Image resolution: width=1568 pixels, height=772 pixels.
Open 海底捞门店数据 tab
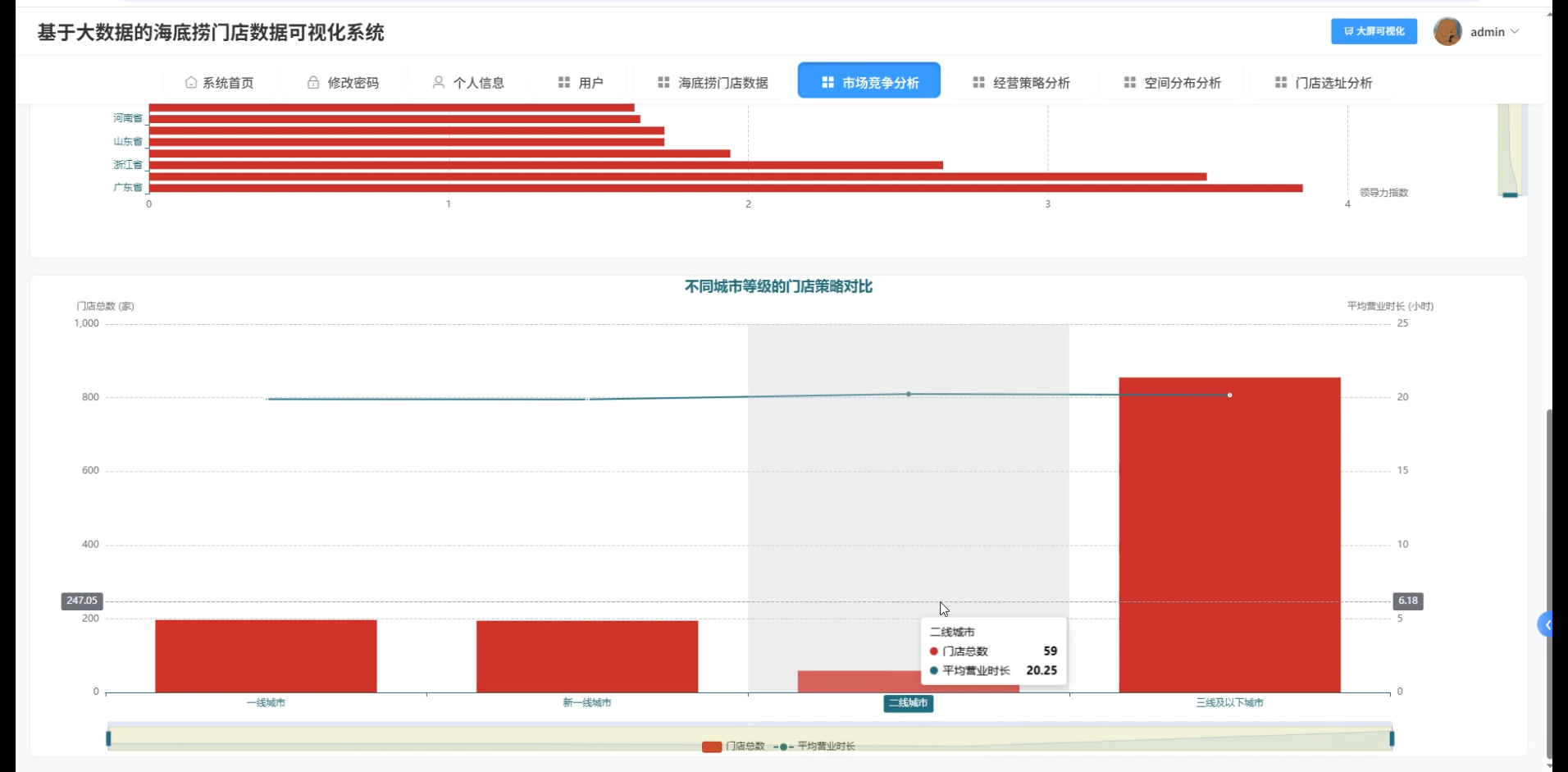coord(713,82)
